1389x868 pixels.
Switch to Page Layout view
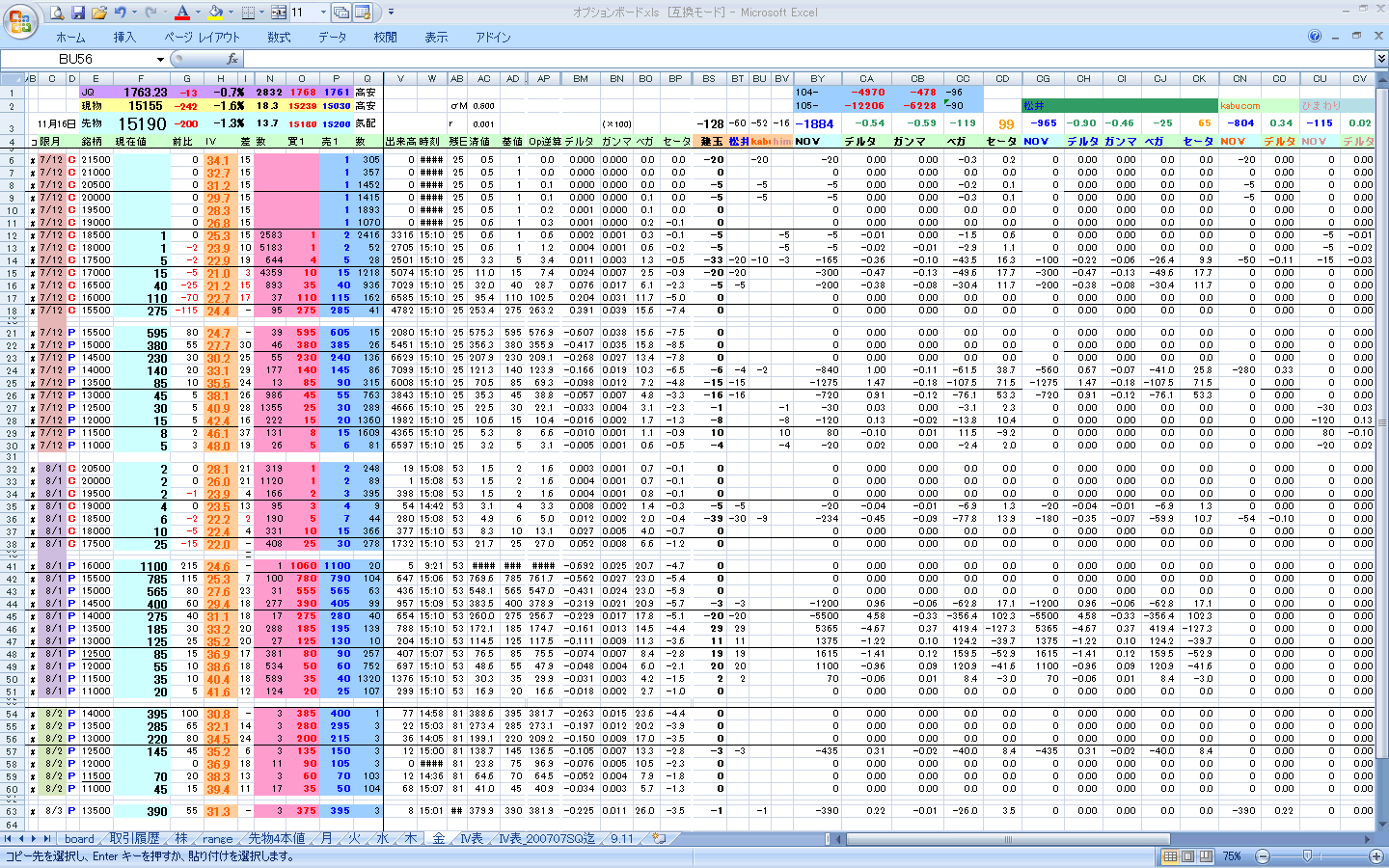[x=1187, y=855]
